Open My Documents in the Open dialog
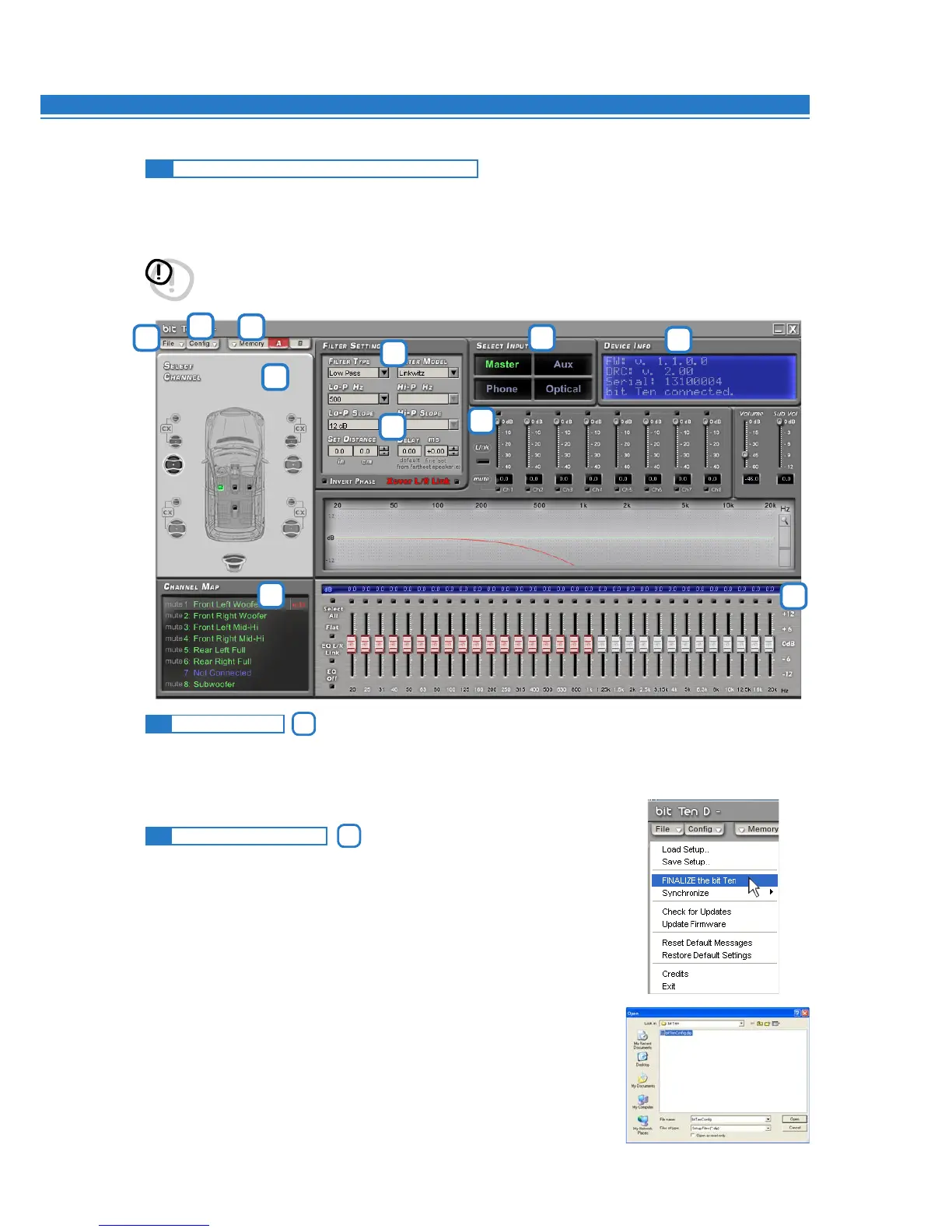This screenshot has width=952, height=1232. pyautogui.click(x=642, y=1080)
